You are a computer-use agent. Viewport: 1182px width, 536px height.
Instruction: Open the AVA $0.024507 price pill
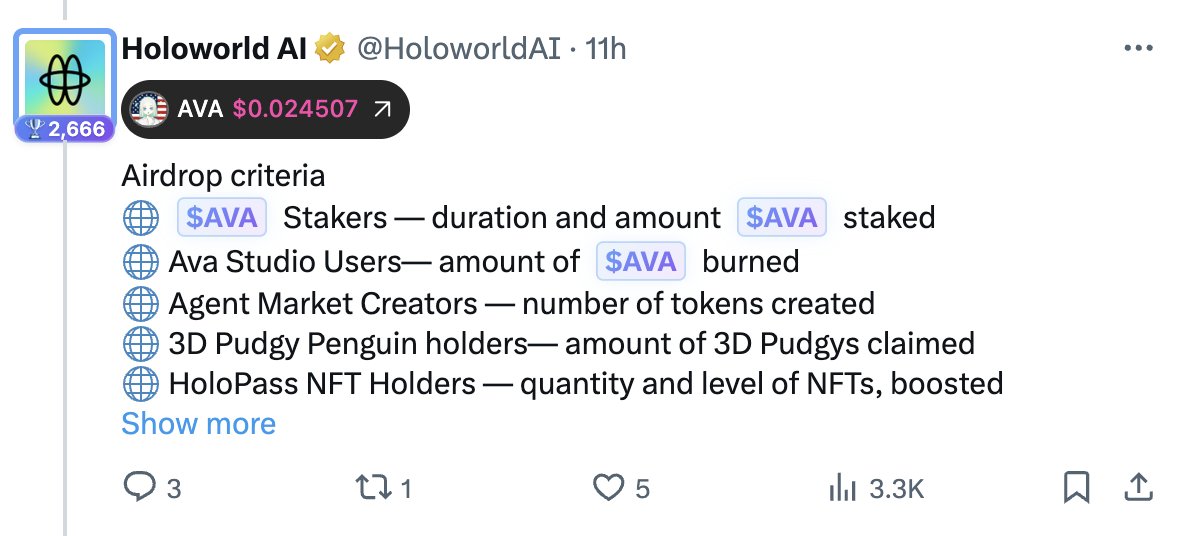[x=265, y=109]
